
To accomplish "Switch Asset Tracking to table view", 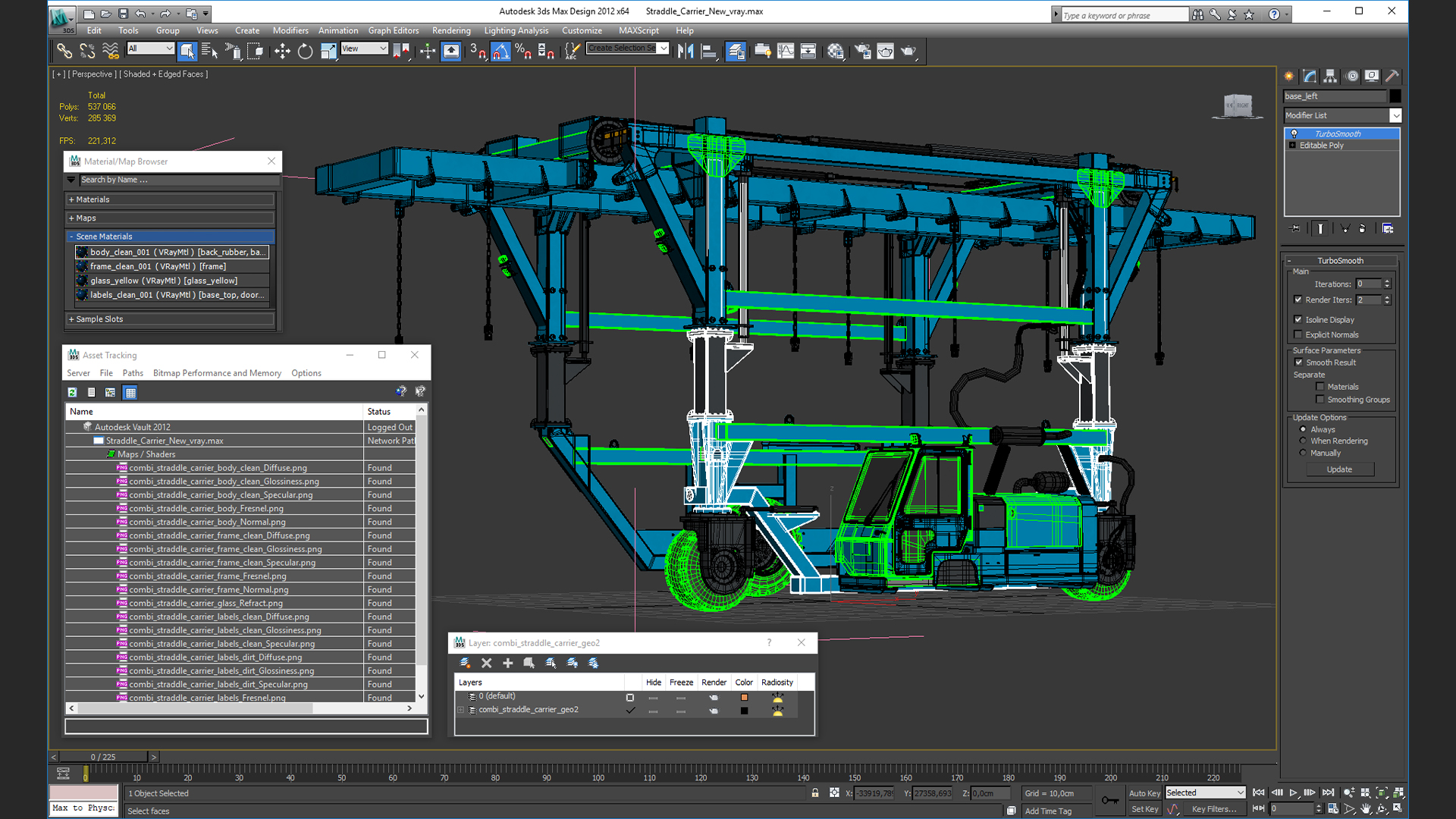I will [130, 392].
